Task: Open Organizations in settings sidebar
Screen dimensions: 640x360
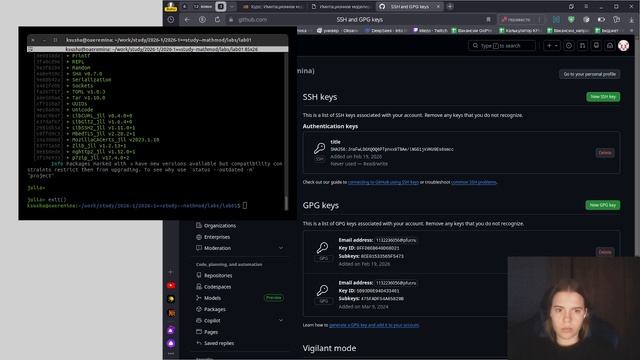Action: coord(220,225)
